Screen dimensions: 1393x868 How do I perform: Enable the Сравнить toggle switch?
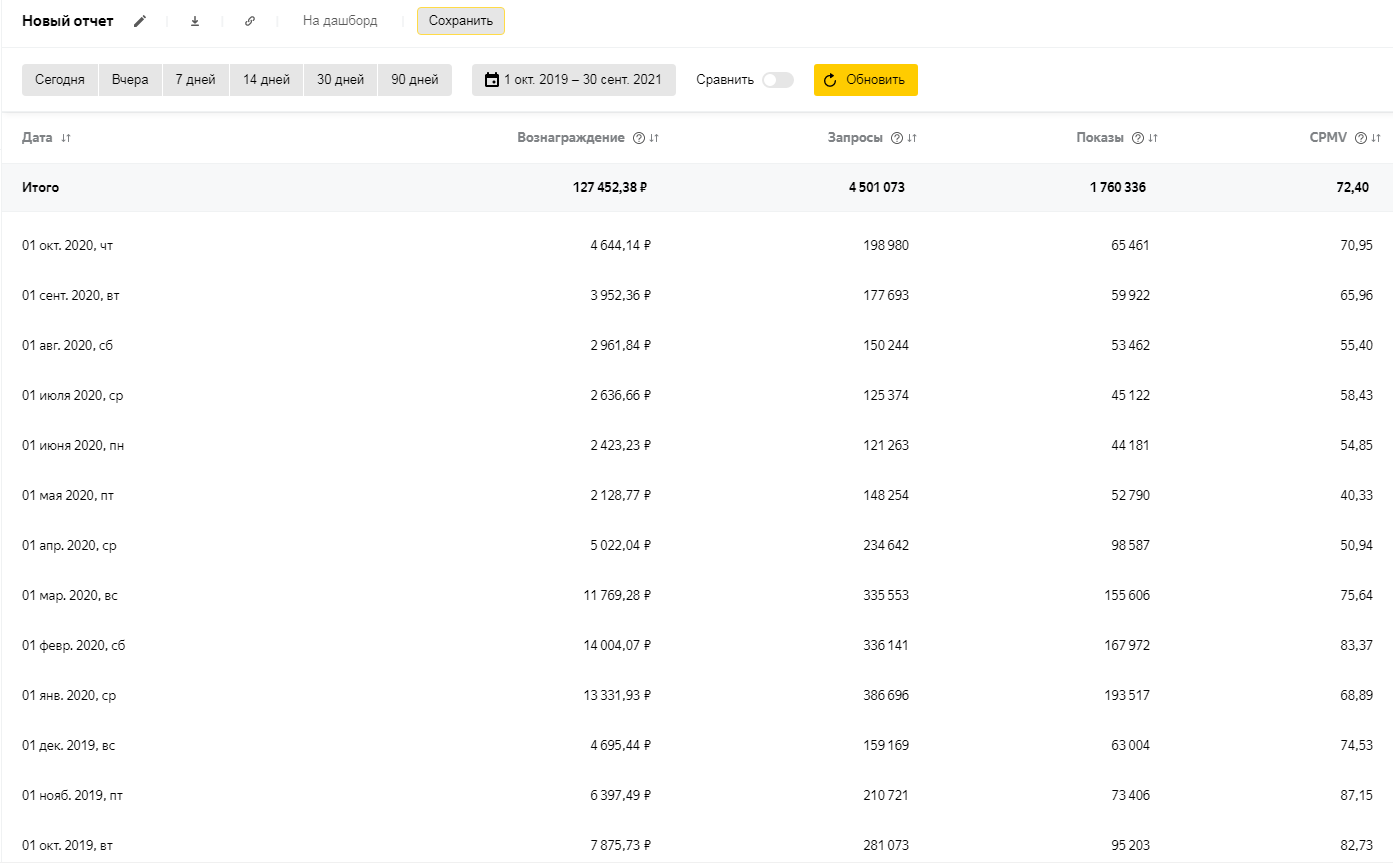coord(777,80)
